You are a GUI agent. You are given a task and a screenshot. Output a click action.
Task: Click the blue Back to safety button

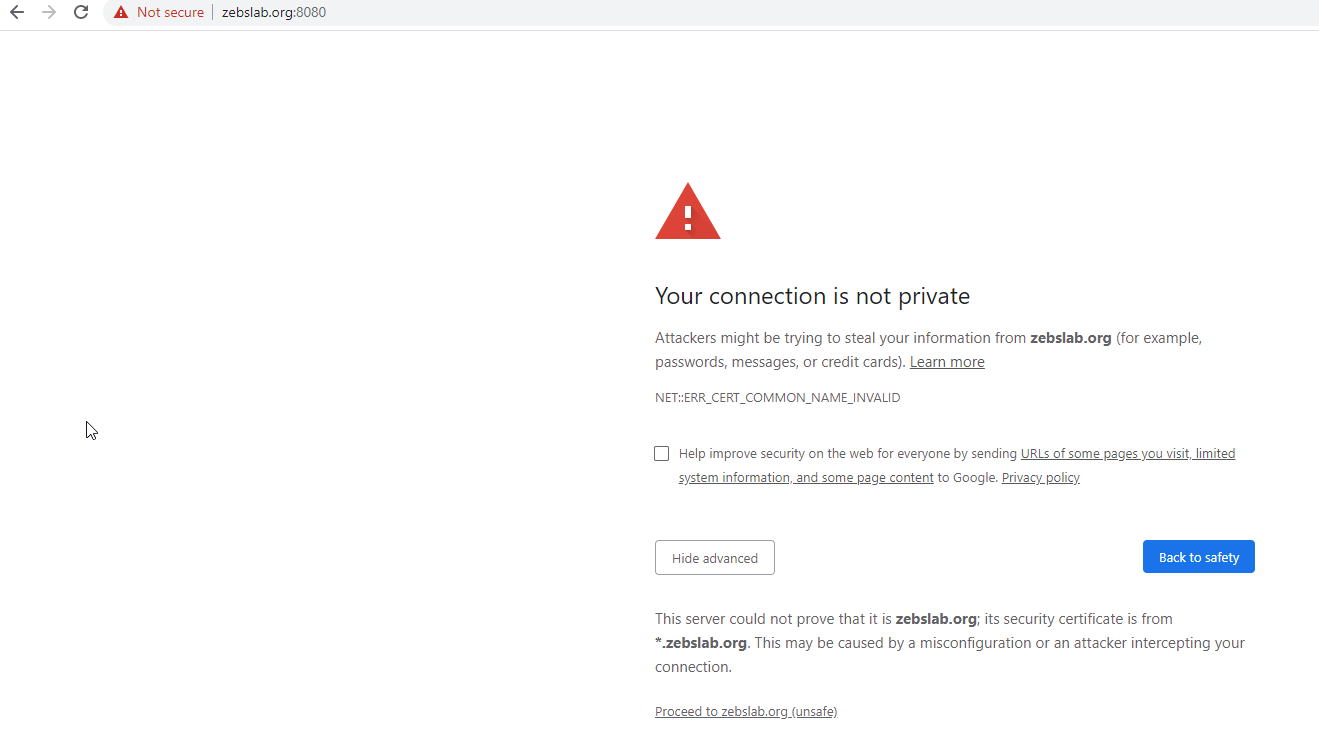click(1199, 557)
